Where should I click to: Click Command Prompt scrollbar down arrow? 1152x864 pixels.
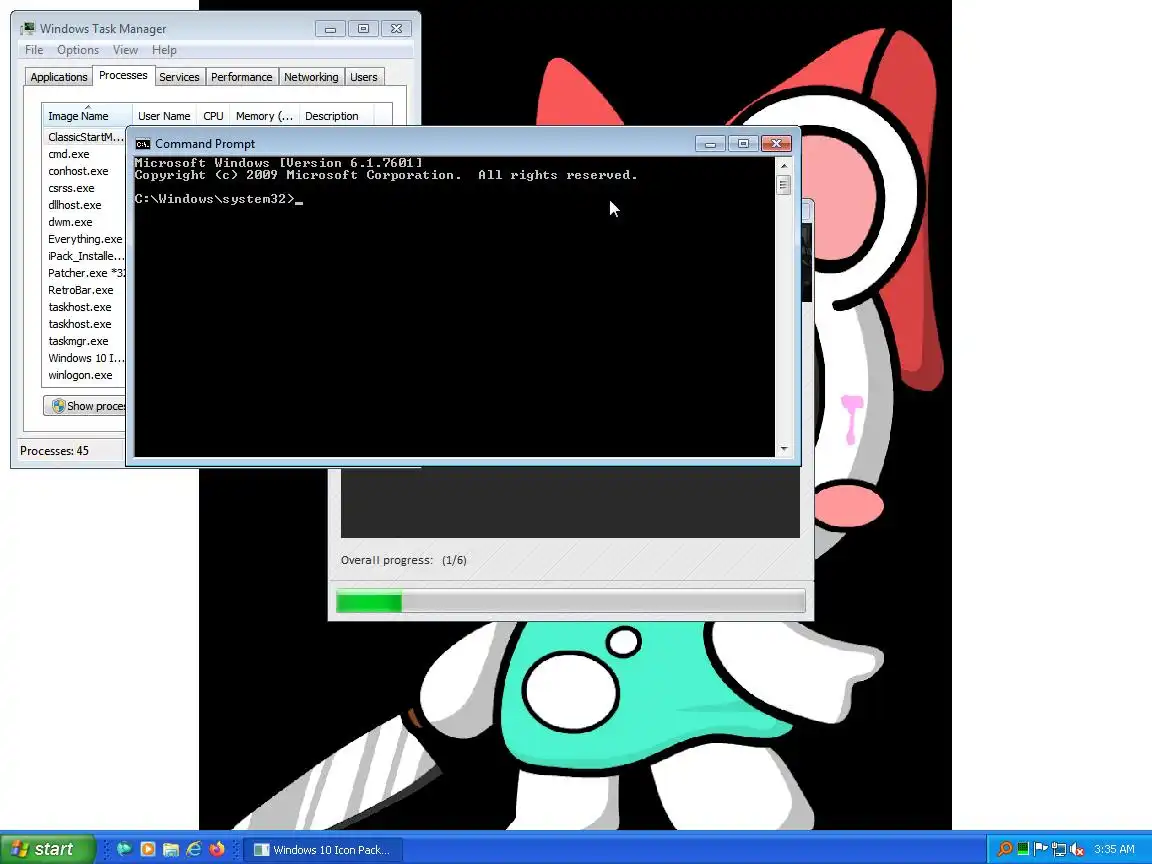pos(784,448)
